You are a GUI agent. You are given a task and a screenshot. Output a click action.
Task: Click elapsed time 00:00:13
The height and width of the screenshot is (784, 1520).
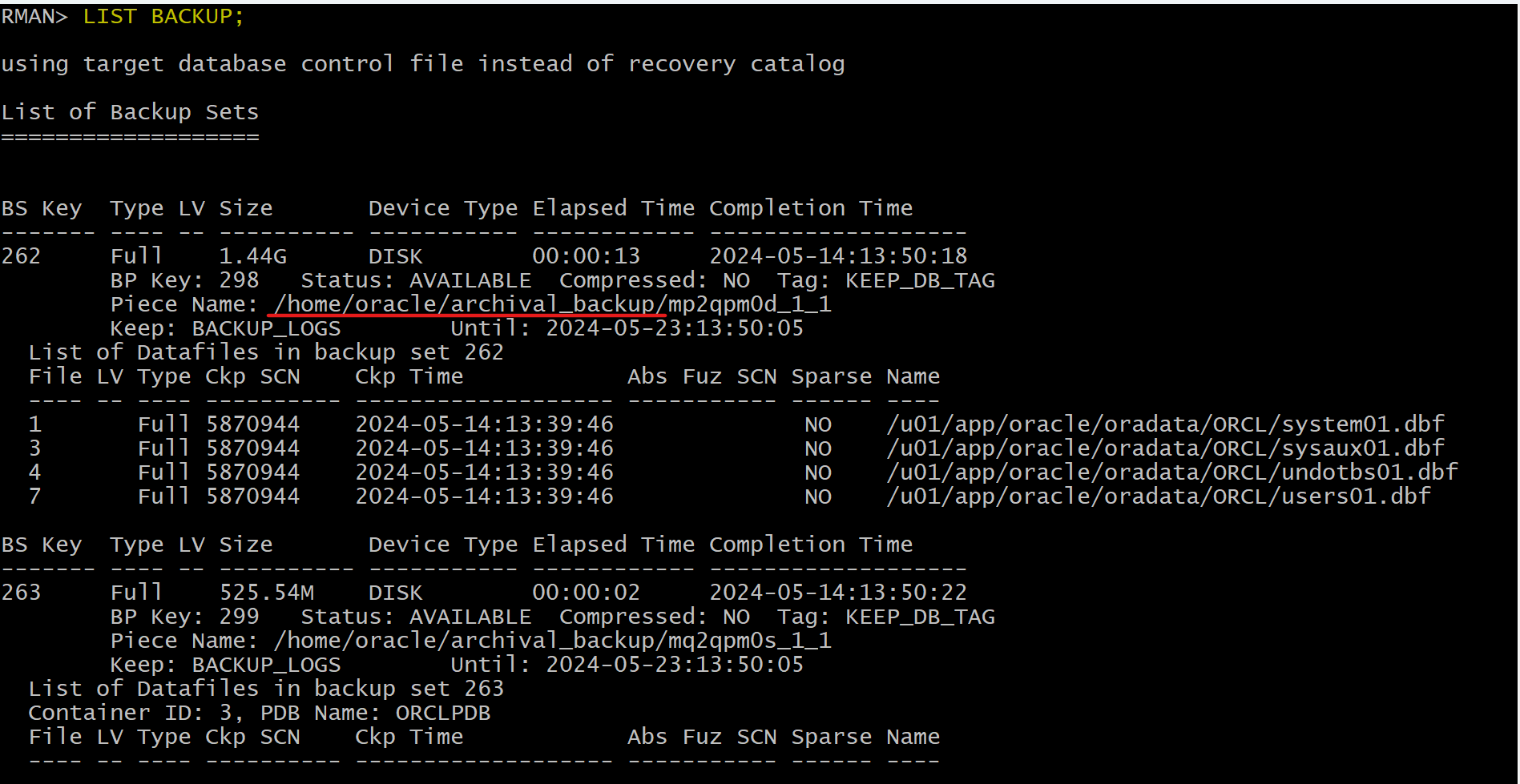point(587,256)
